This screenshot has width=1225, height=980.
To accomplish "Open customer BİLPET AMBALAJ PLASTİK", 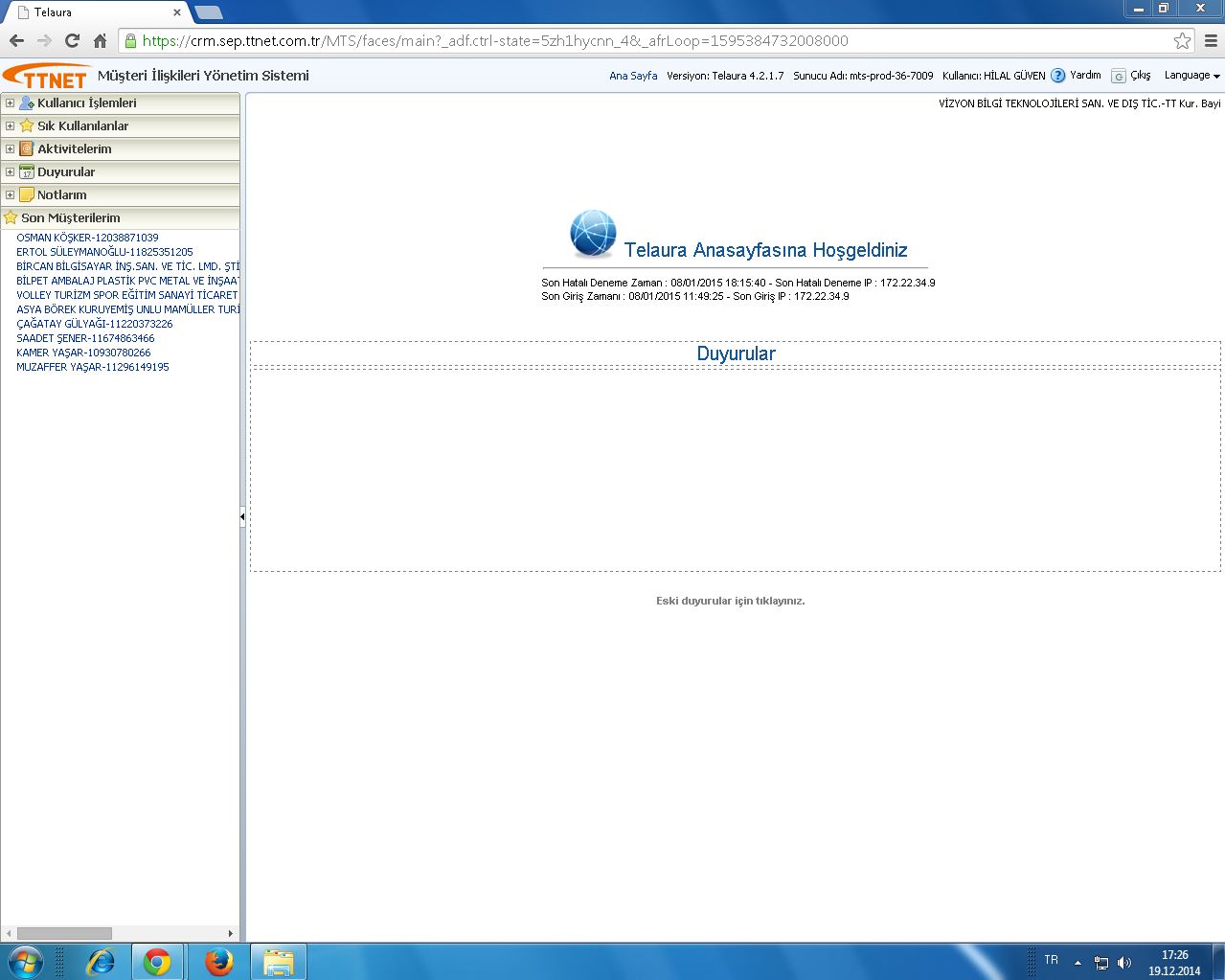I will [127, 281].
